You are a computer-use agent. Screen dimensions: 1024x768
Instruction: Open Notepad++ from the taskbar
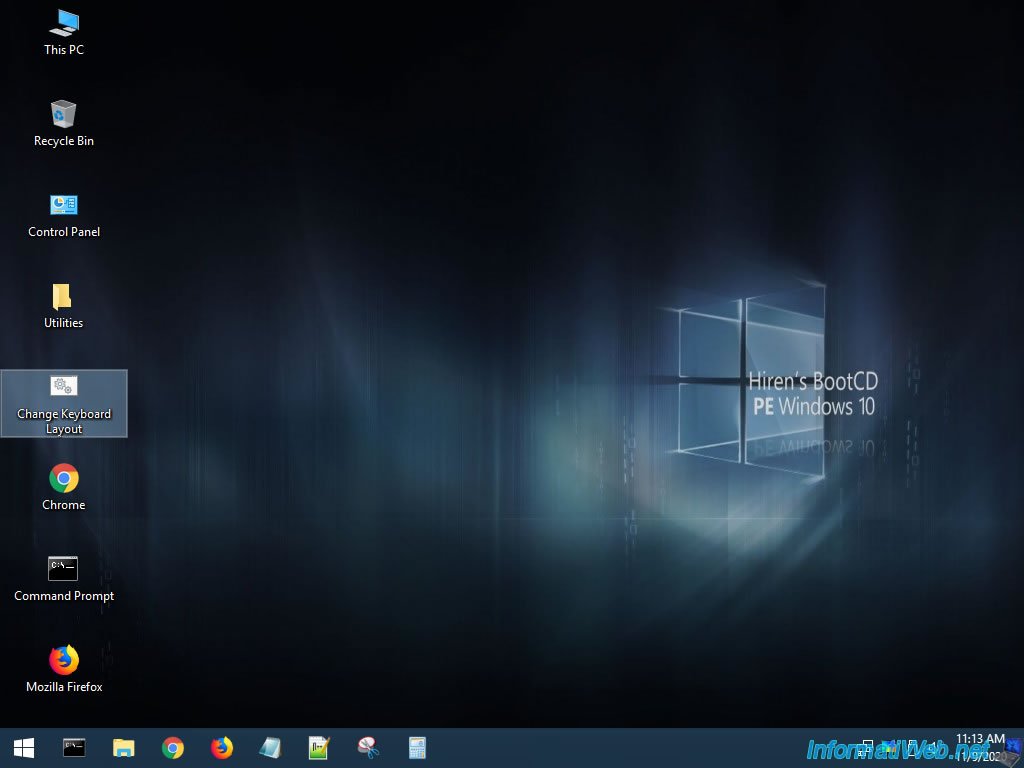pos(319,748)
